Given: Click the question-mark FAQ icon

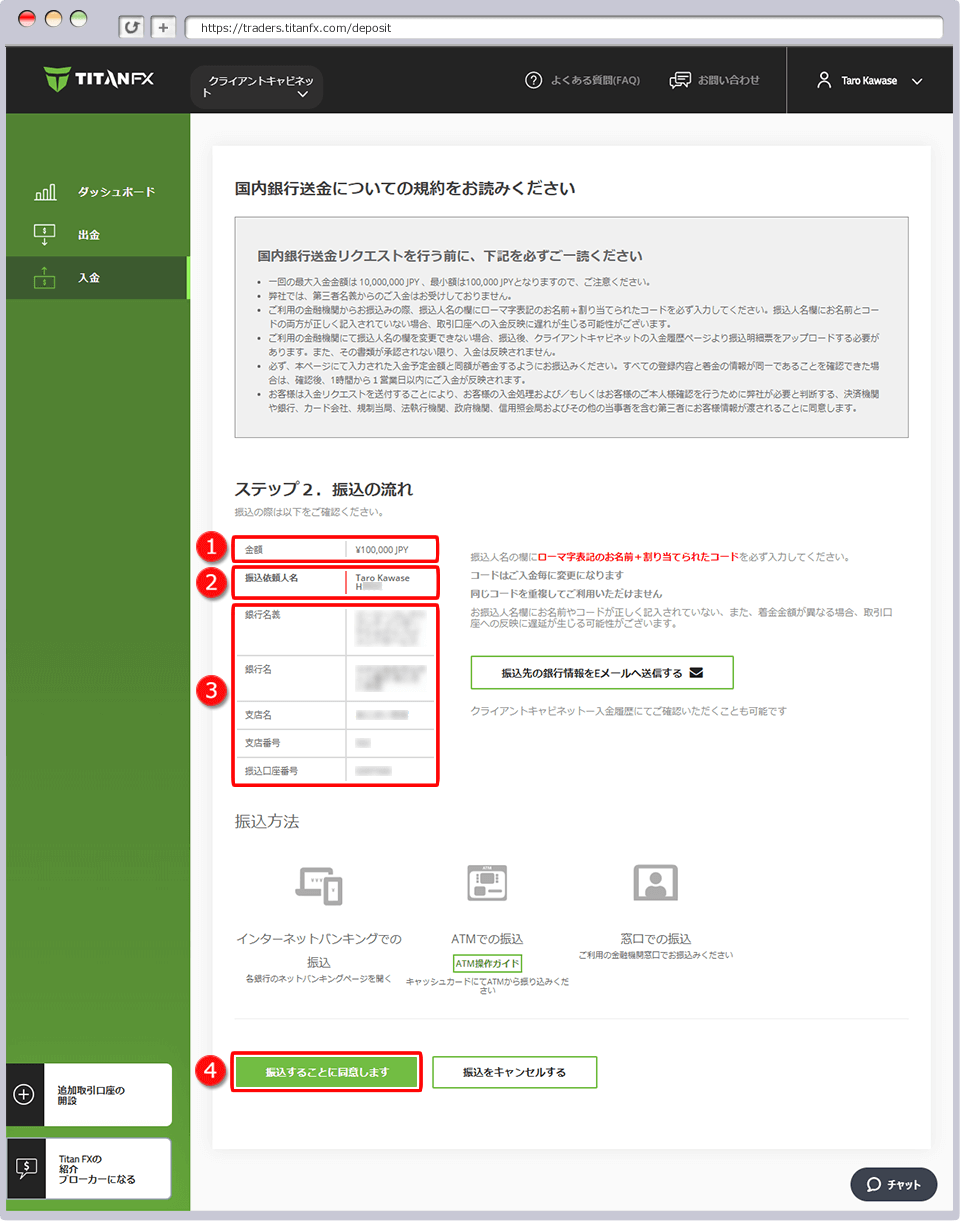Looking at the screenshot, I should 533,80.
